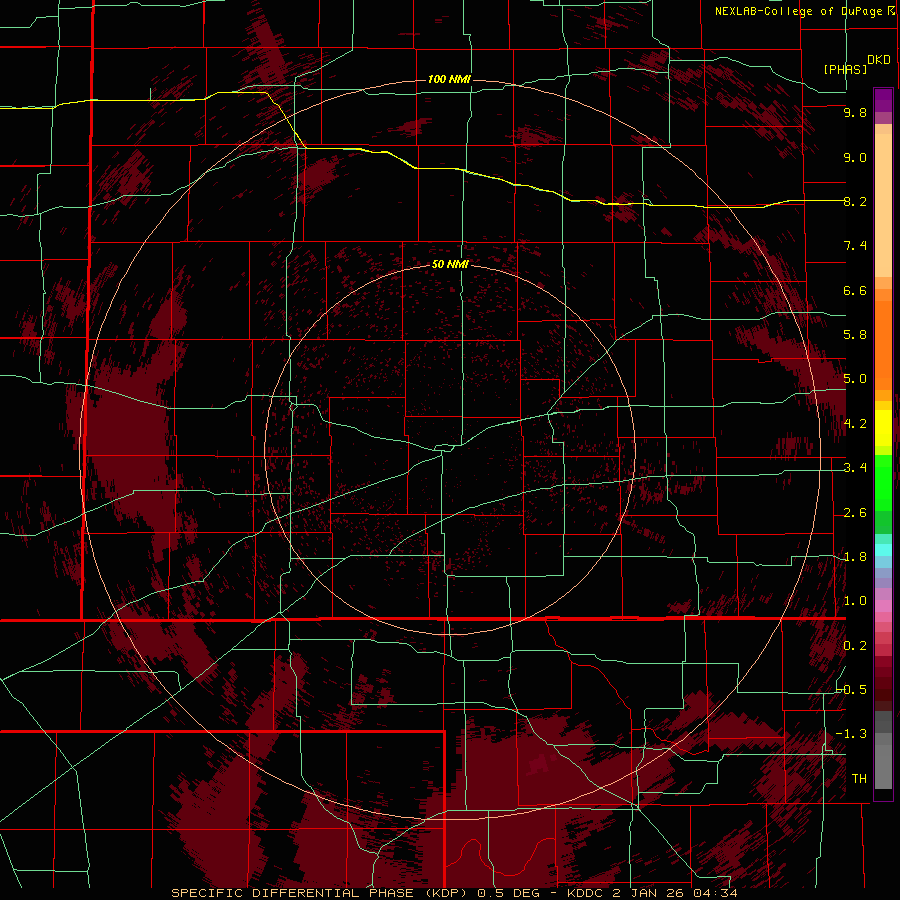Click the 1.0 value on the color scale
The image size is (900, 900).
[x=855, y=601]
